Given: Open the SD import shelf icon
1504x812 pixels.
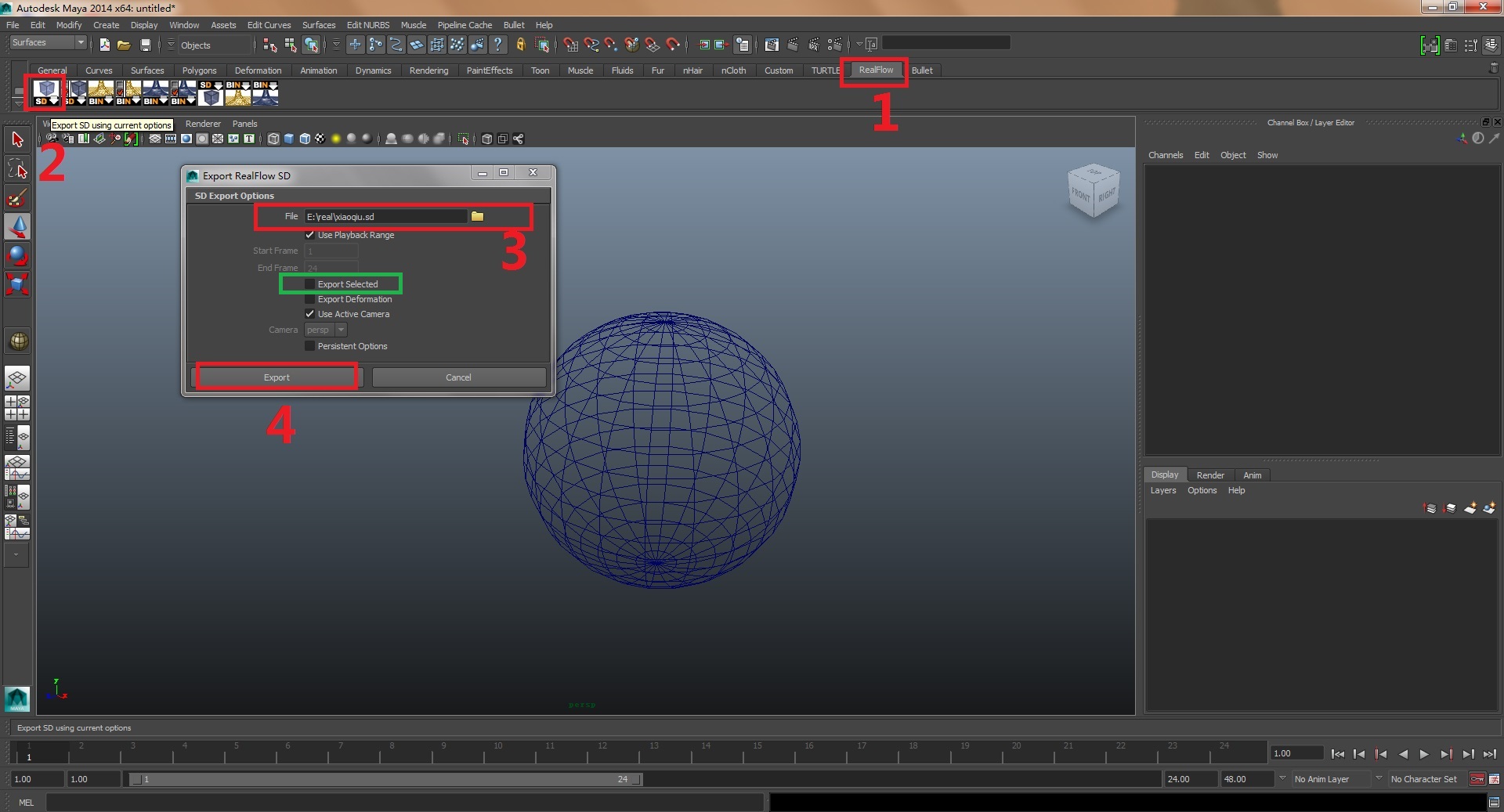Looking at the screenshot, I should point(209,92).
